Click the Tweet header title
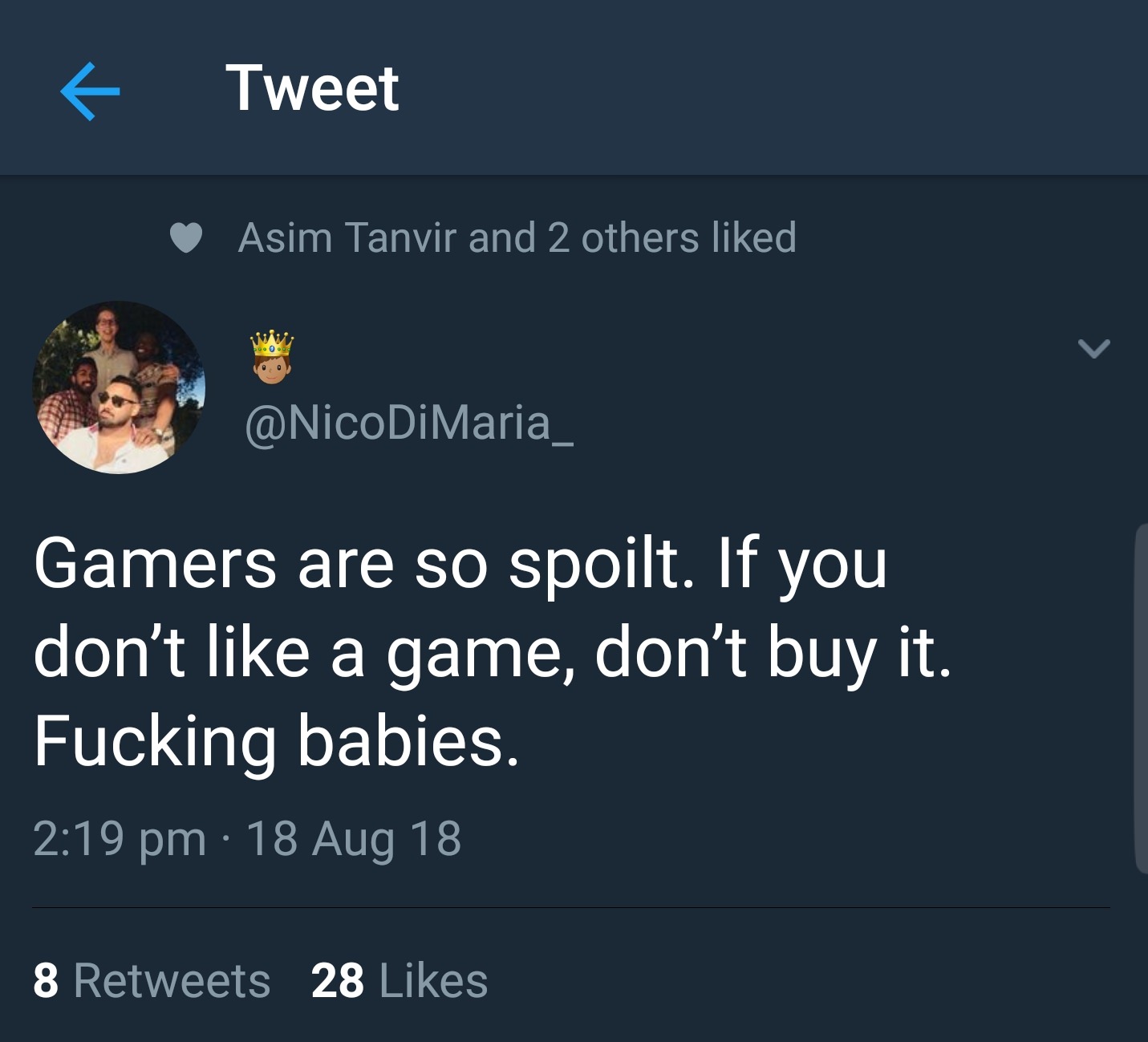The height and width of the screenshot is (1042, 1148). tap(312, 89)
